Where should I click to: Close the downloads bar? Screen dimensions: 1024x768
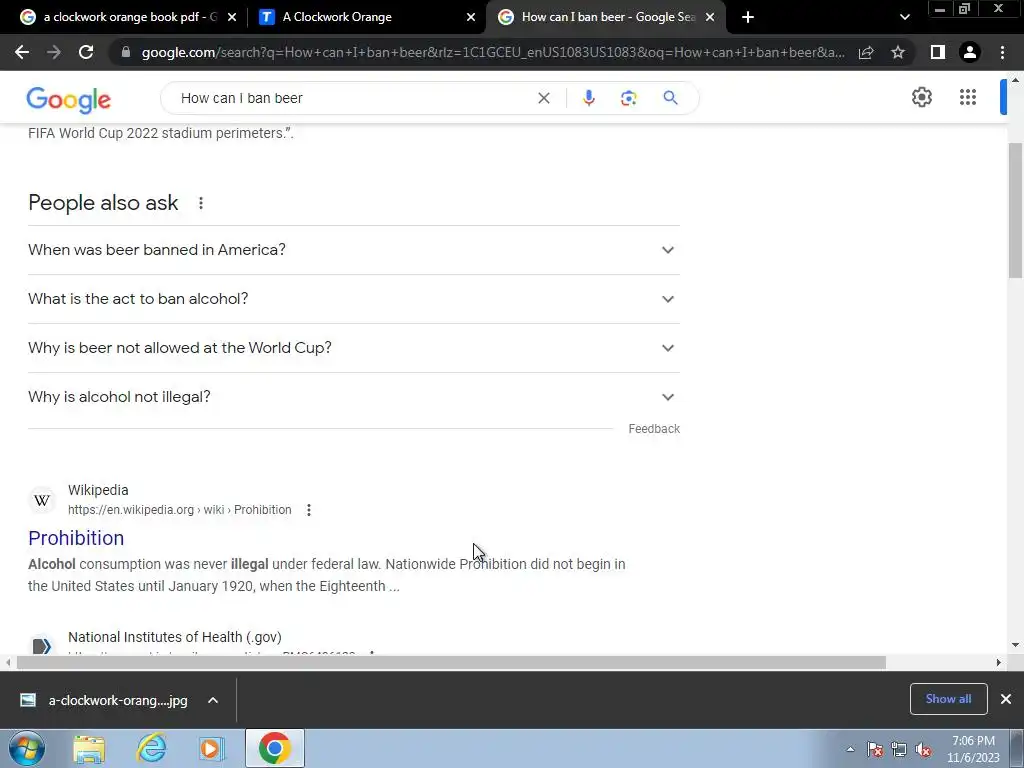(x=1006, y=699)
